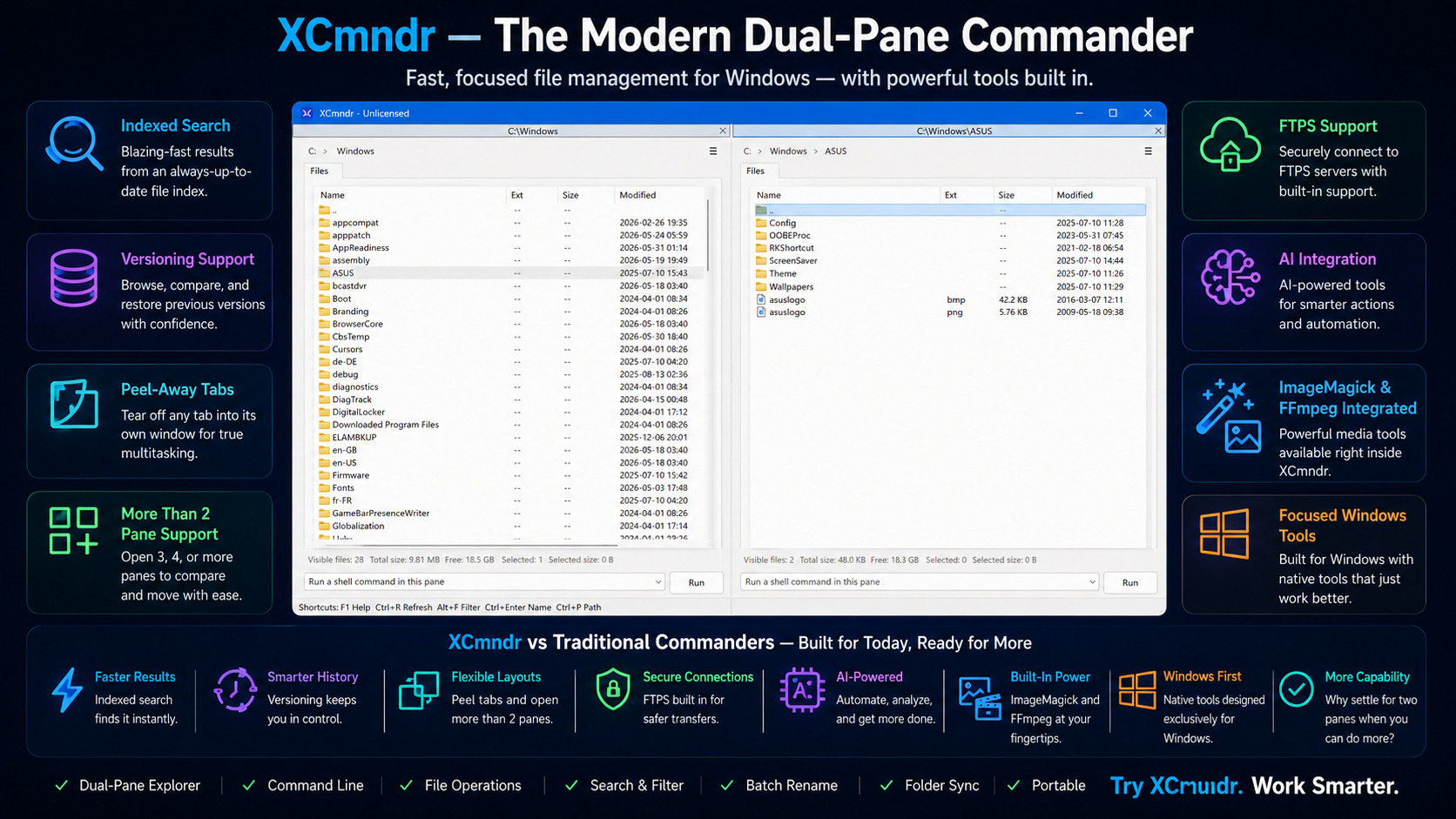
Task: Select the Firmware folder row
Action: tap(509, 475)
